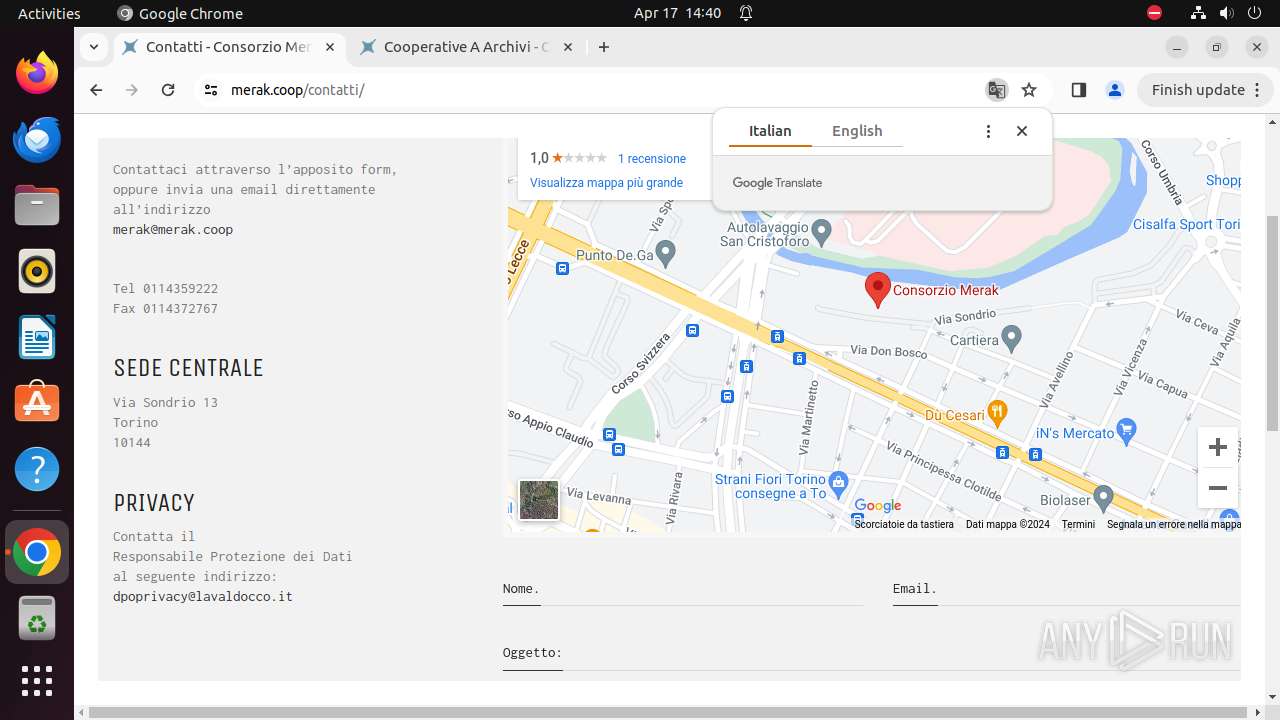Screen dimensions: 1280x720
Task: Click the Google Chrome dock icon
Action: click(37, 553)
